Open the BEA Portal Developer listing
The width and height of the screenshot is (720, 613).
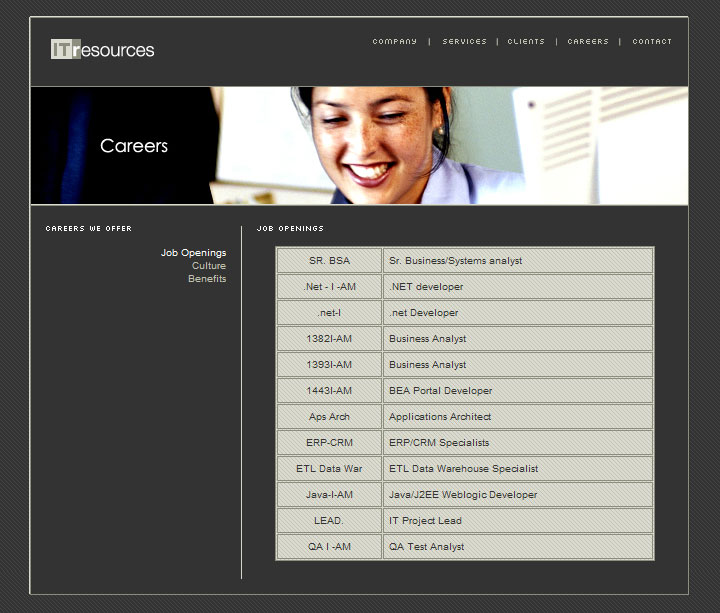click(x=440, y=391)
